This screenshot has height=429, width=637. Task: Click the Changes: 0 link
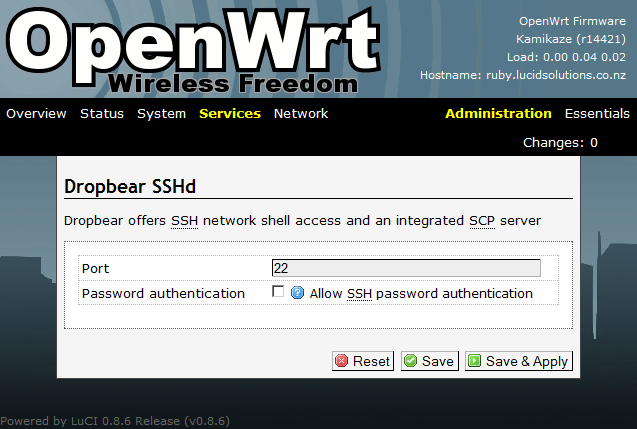coord(560,143)
